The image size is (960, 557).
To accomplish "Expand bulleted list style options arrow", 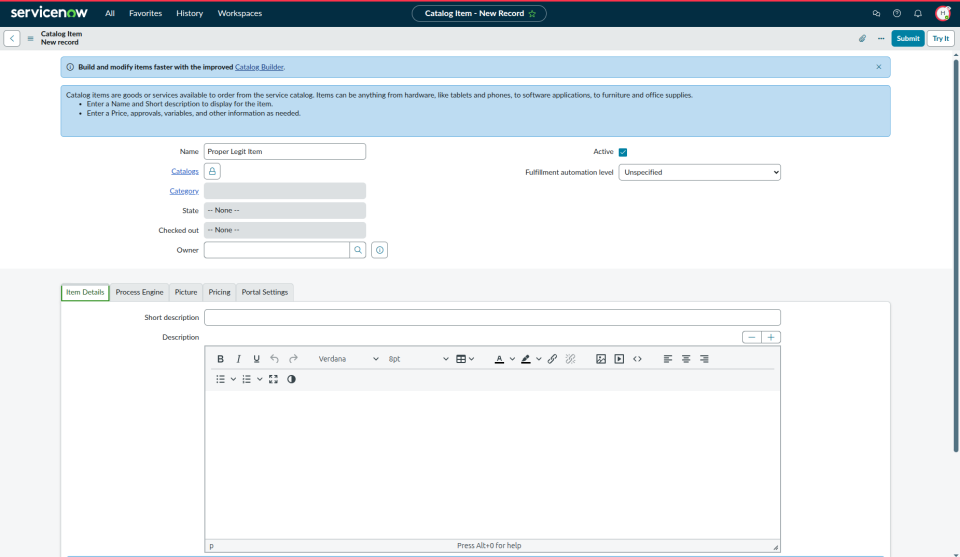I will click(233, 379).
